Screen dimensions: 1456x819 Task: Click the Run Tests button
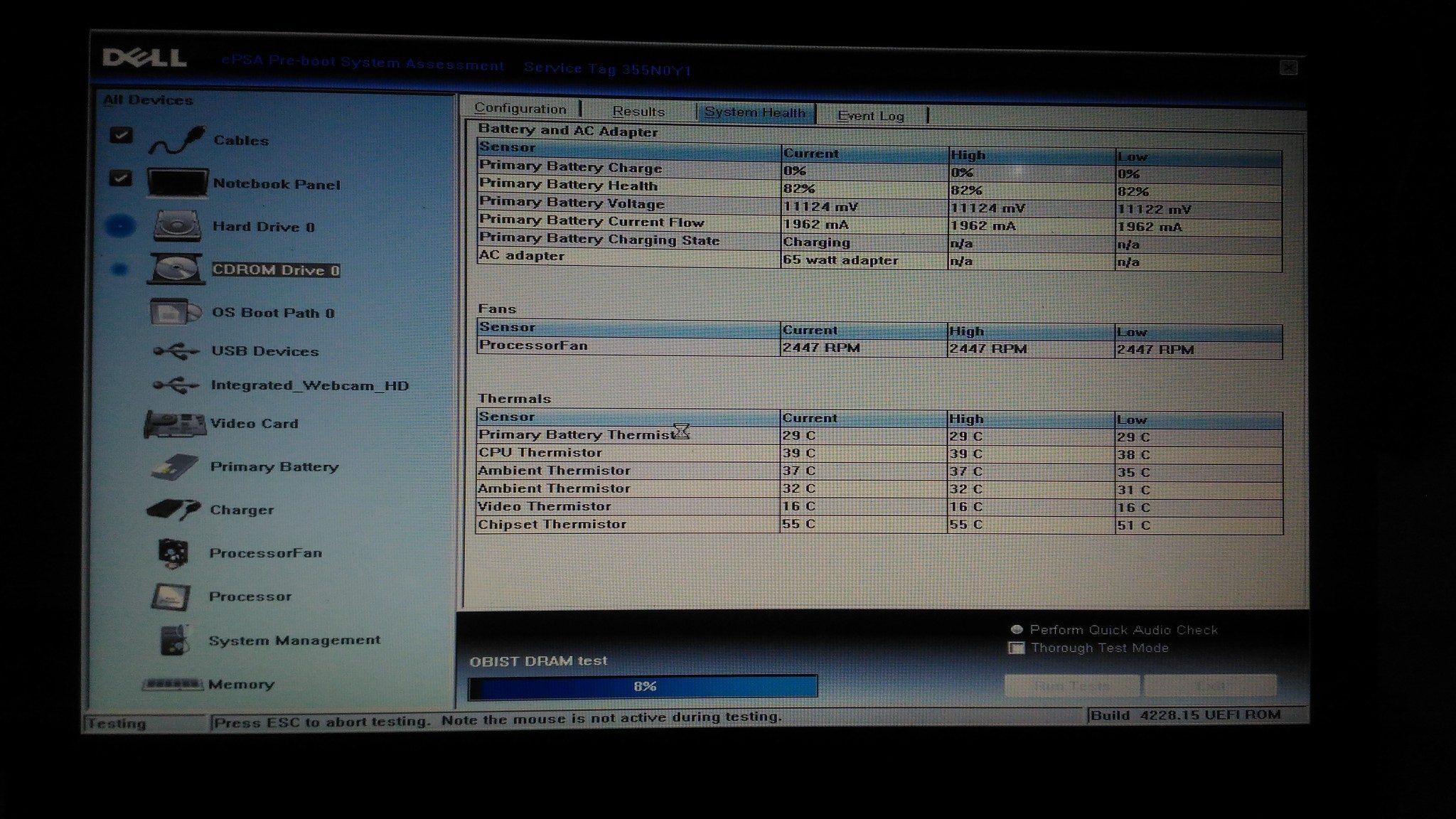pyautogui.click(x=1072, y=686)
